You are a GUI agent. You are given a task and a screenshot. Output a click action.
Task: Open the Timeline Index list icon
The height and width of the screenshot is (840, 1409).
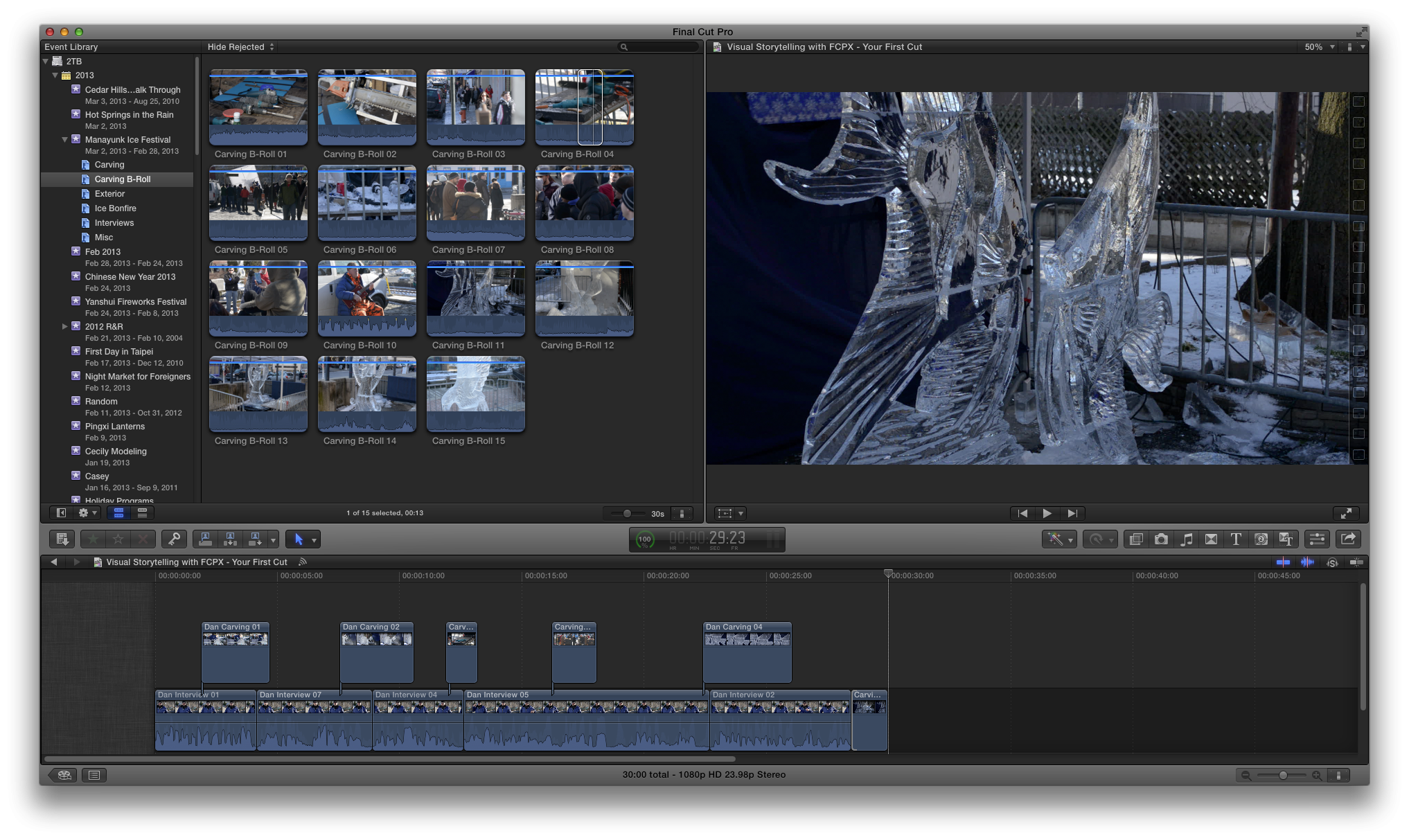[94, 775]
